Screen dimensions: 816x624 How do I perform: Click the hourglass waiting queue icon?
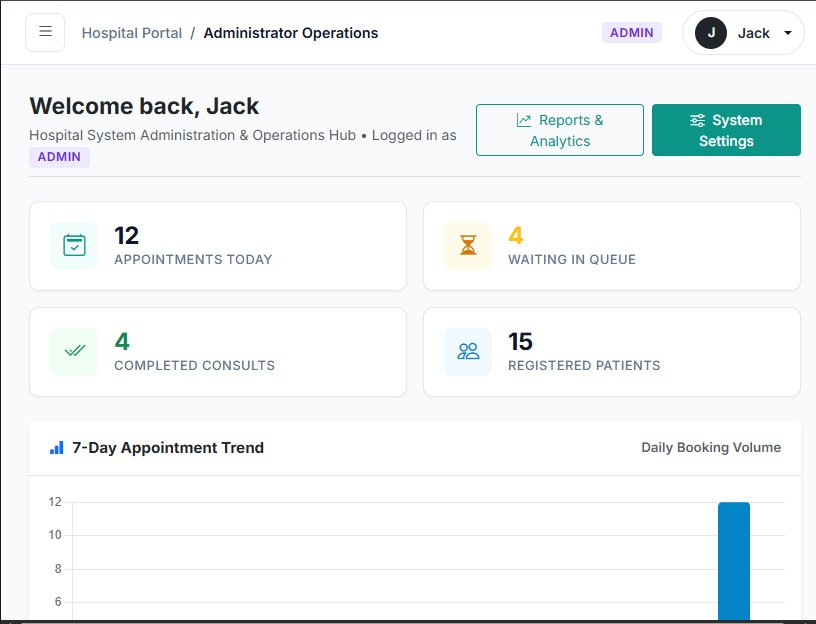pyautogui.click(x=468, y=246)
